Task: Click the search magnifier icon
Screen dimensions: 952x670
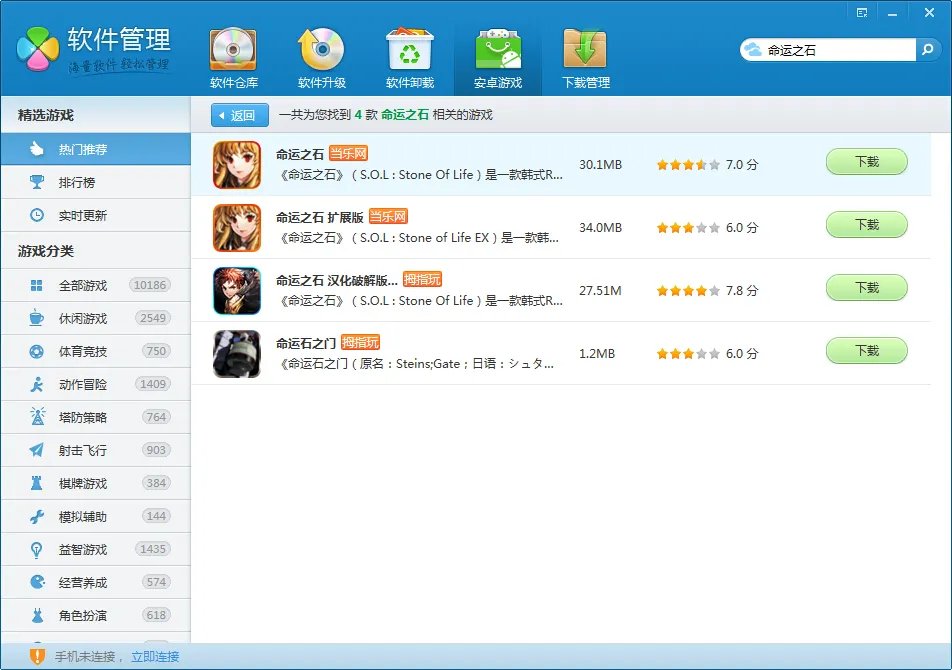Action: click(x=929, y=48)
